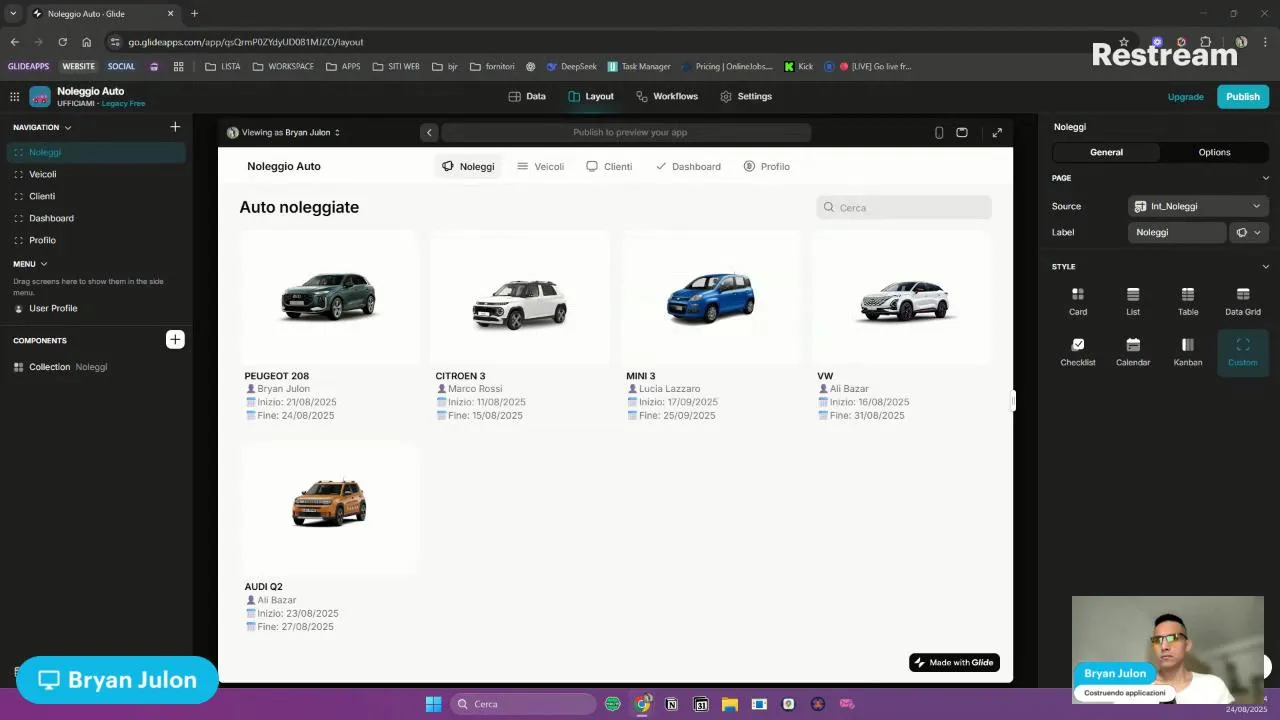Select the Calendar style
The height and width of the screenshot is (720, 1280).
(x=1133, y=352)
